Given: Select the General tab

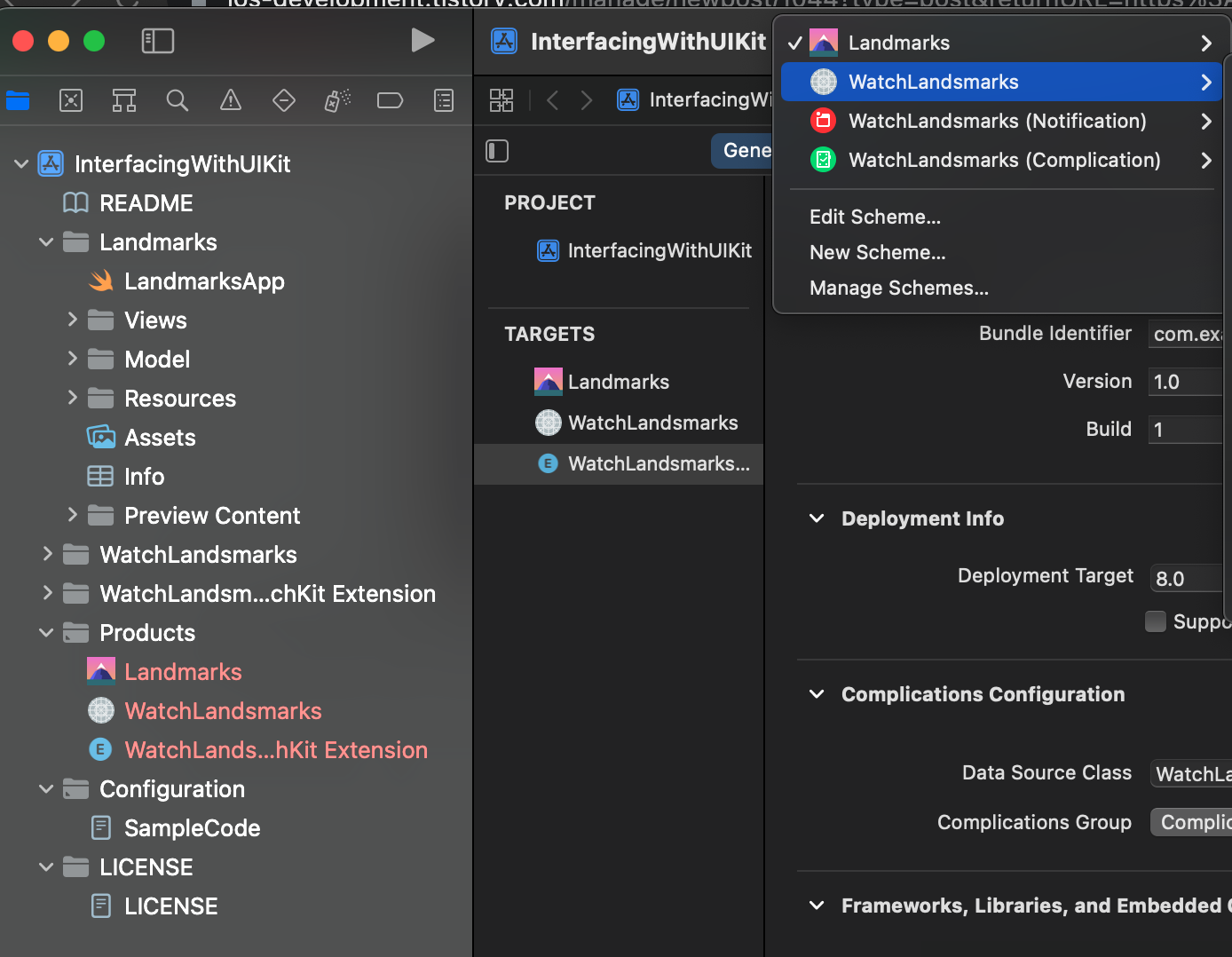Looking at the screenshot, I should click(x=742, y=151).
